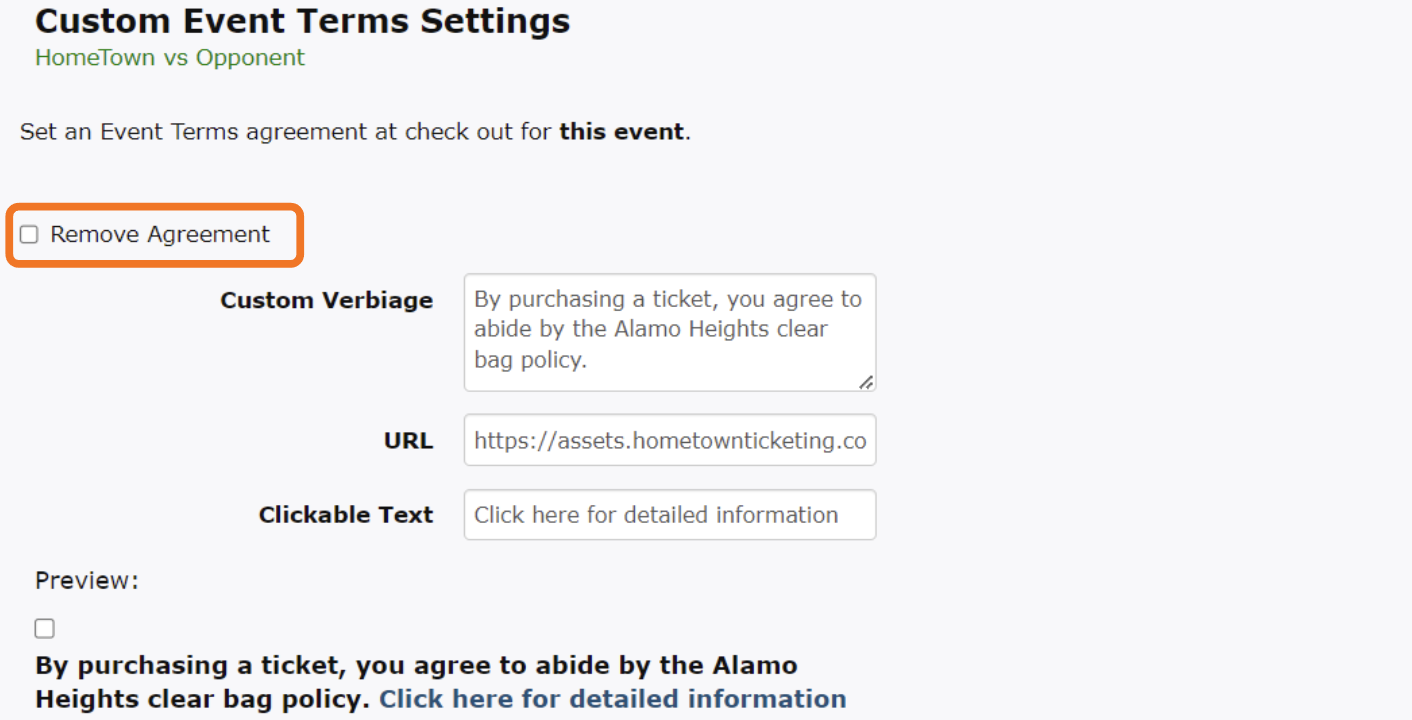This screenshot has height=720, width=1412.
Task: Click the Clickable Text input box
Action: pyautogui.click(x=669, y=515)
